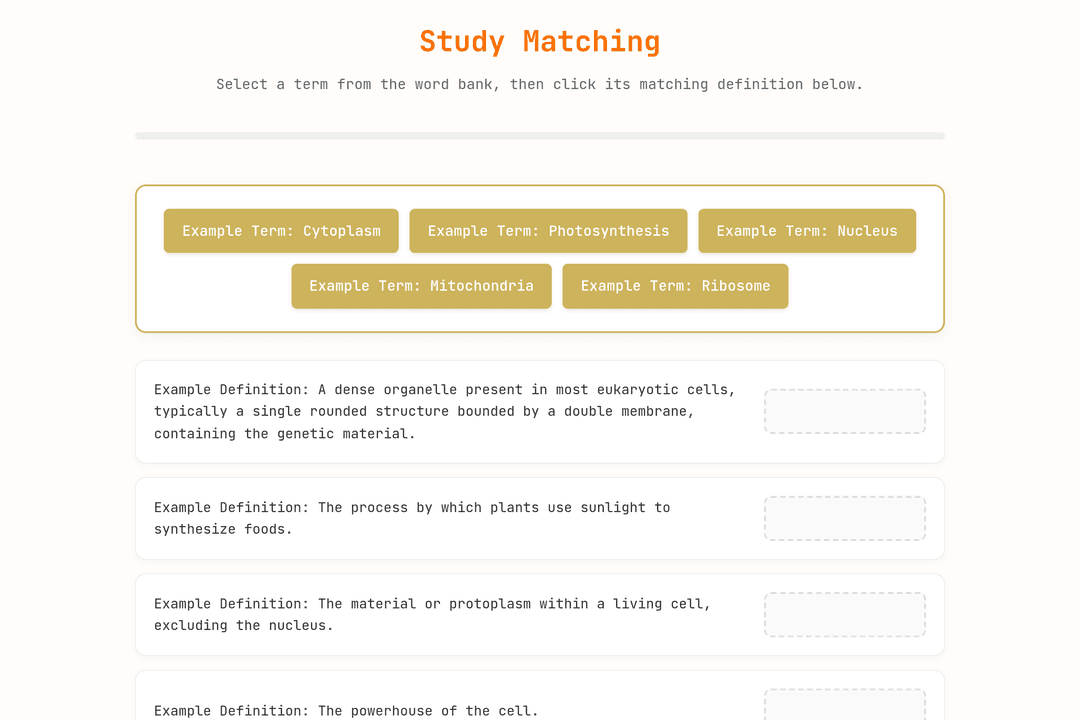Click empty answer slot beside sunlight definition

[x=844, y=518]
